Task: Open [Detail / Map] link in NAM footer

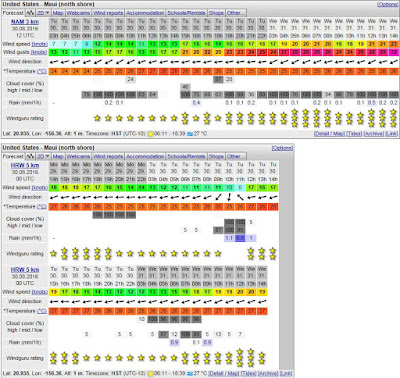Action: coord(329,134)
